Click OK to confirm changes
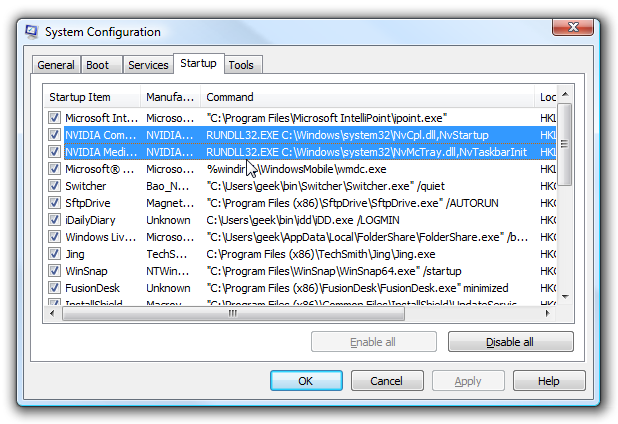The image size is (618, 424). click(305, 381)
